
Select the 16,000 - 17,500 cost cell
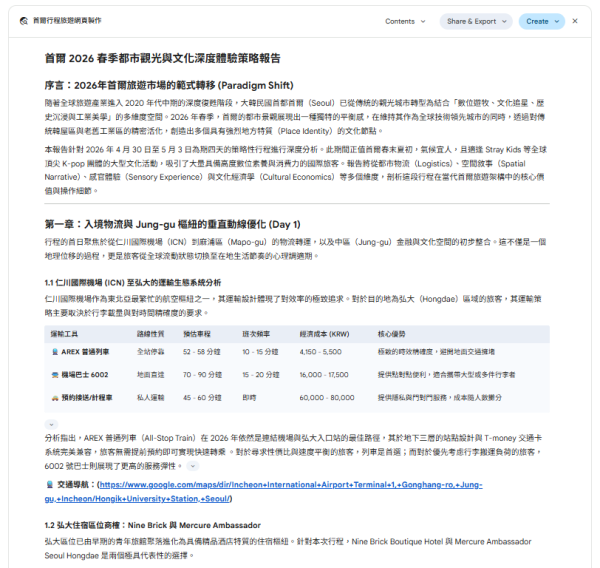click(x=324, y=375)
